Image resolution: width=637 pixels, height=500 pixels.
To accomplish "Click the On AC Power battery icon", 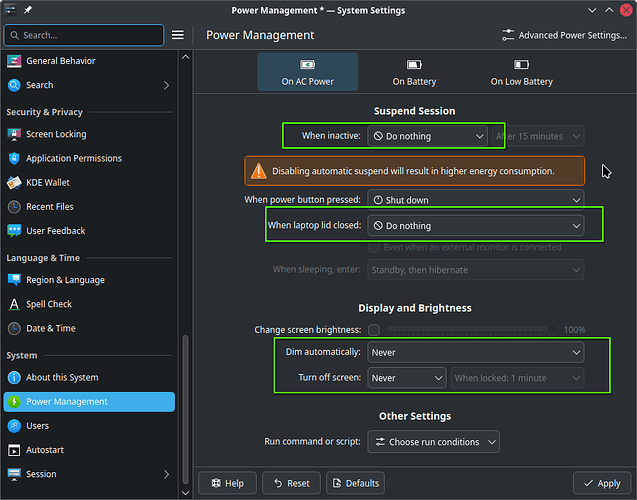I will tap(308, 65).
